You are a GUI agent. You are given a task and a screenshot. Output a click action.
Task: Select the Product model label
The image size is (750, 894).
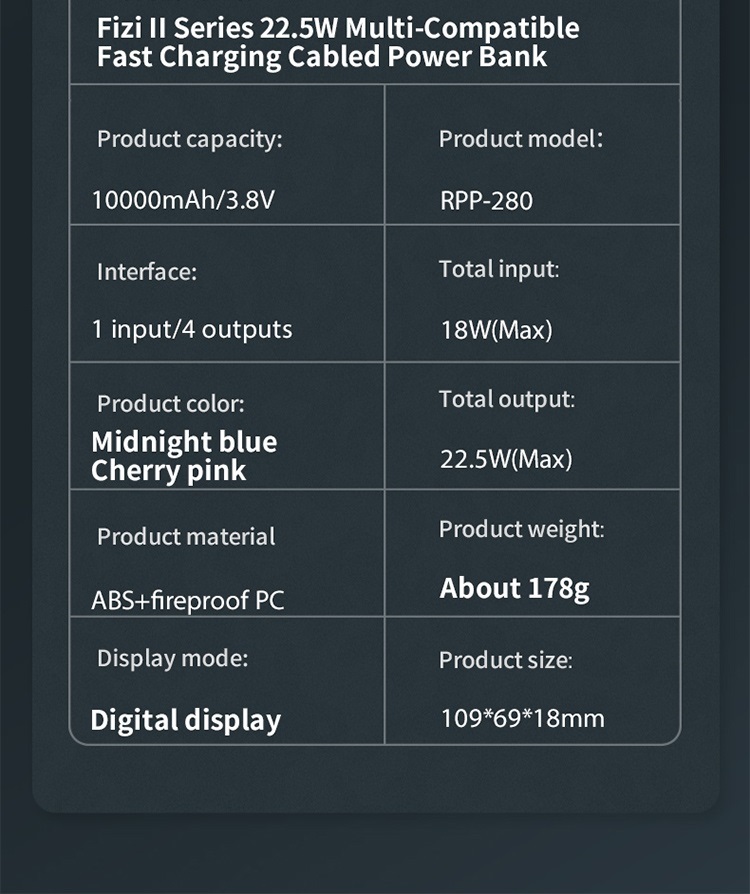click(x=520, y=139)
